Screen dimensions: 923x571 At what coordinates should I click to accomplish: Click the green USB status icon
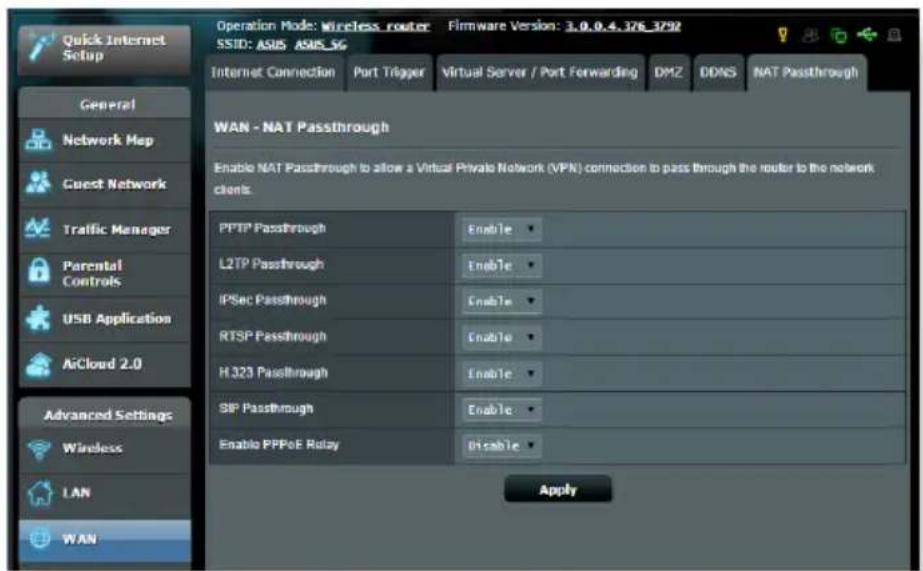click(x=866, y=35)
